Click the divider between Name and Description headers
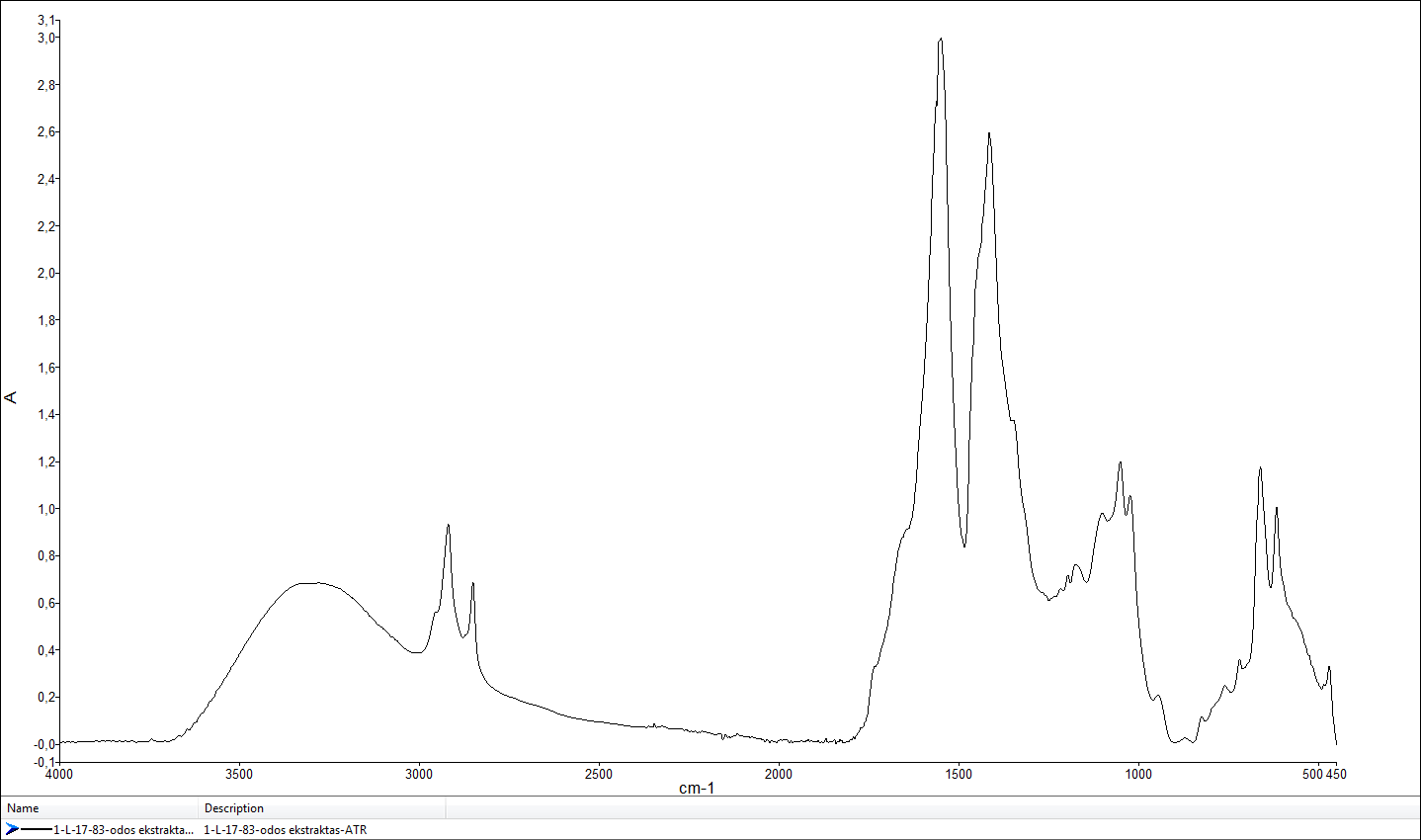 point(199,808)
